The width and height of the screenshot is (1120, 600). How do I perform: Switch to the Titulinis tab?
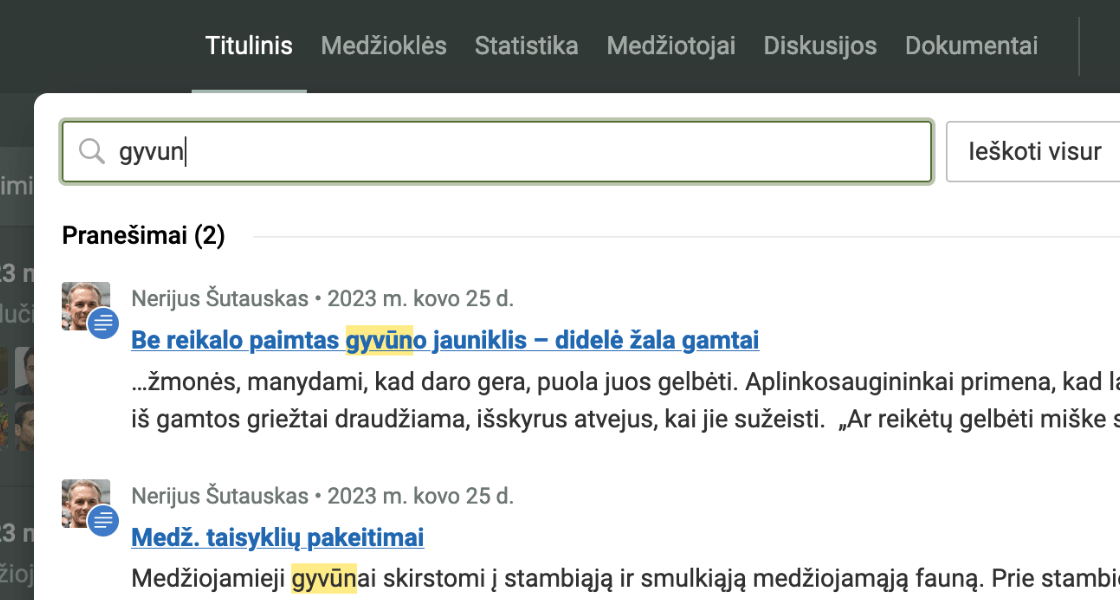tap(249, 46)
